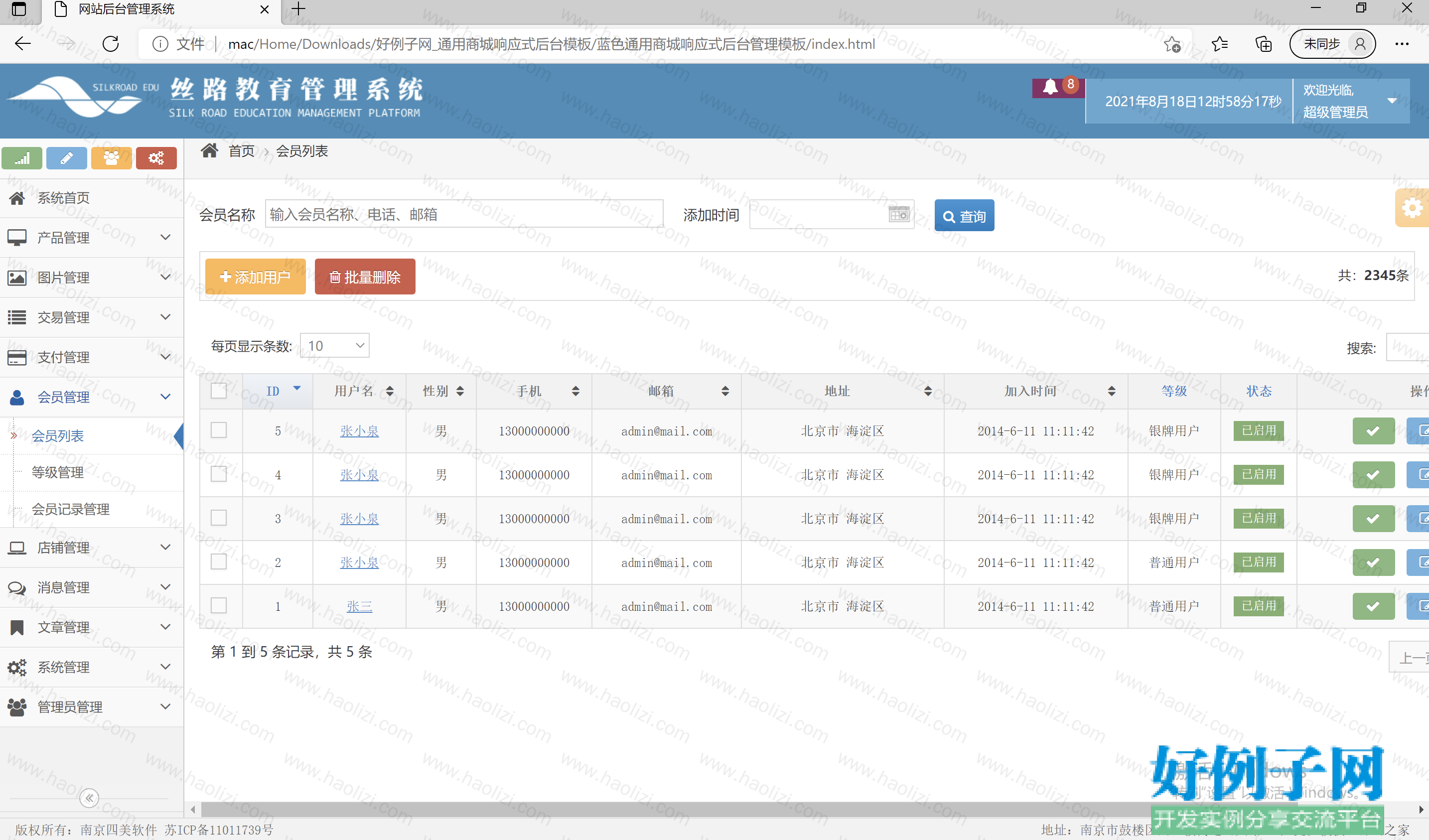
Task: Click the 已启用 status badge for ID 5
Action: [1258, 430]
